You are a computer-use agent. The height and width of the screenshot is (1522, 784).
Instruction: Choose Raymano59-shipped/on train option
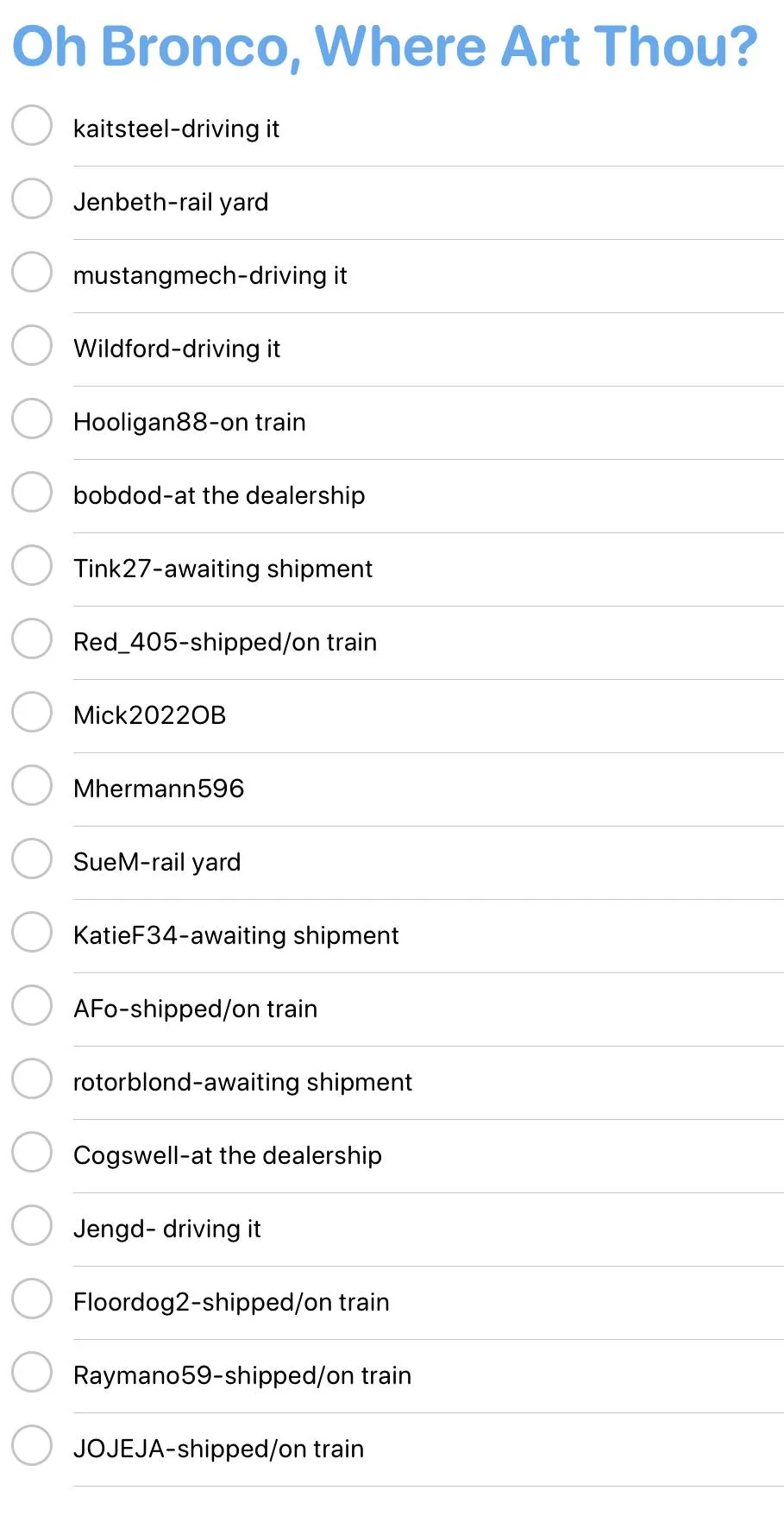point(32,1372)
